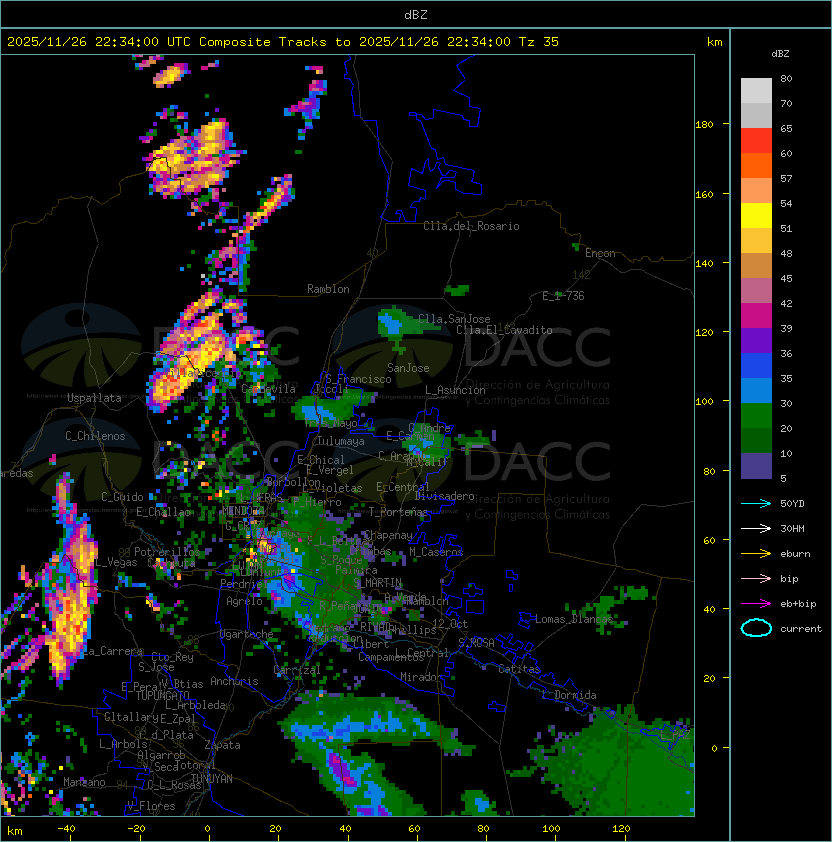The image size is (832, 842).
Task: Click the 'Encon' place label
Action: 600,253
